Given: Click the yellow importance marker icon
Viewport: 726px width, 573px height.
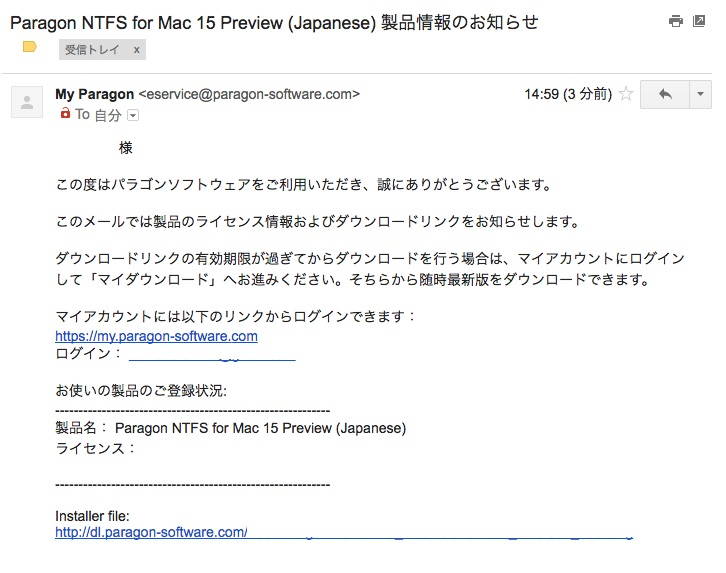Looking at the screenshot, I should point(30,47).
